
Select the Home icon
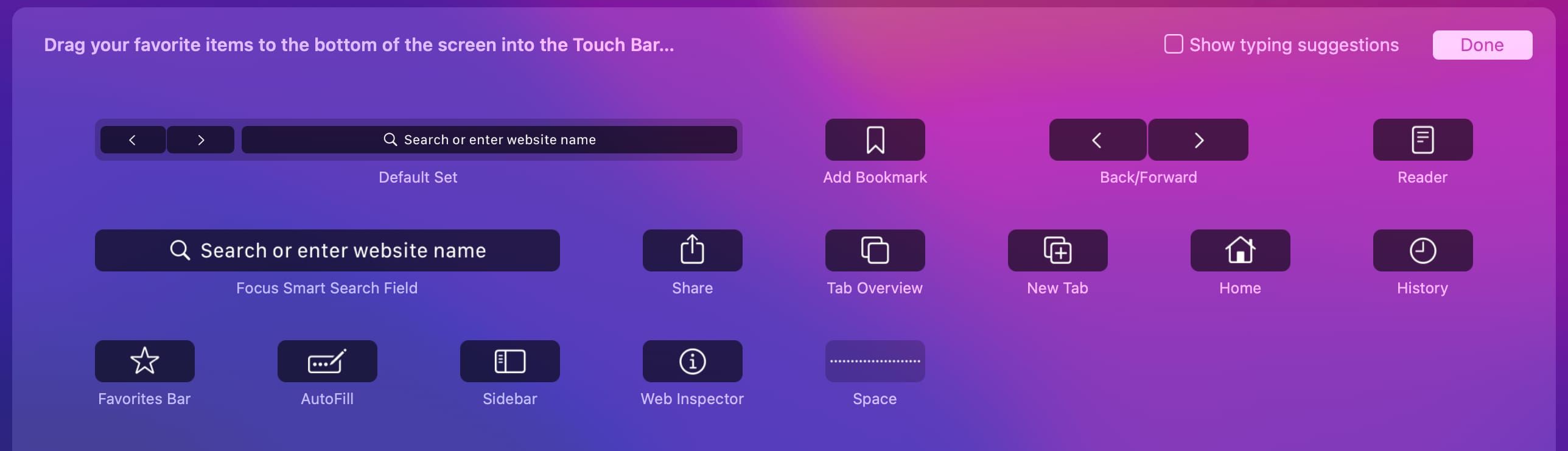pyautogui.click(x=1240, y=251)
